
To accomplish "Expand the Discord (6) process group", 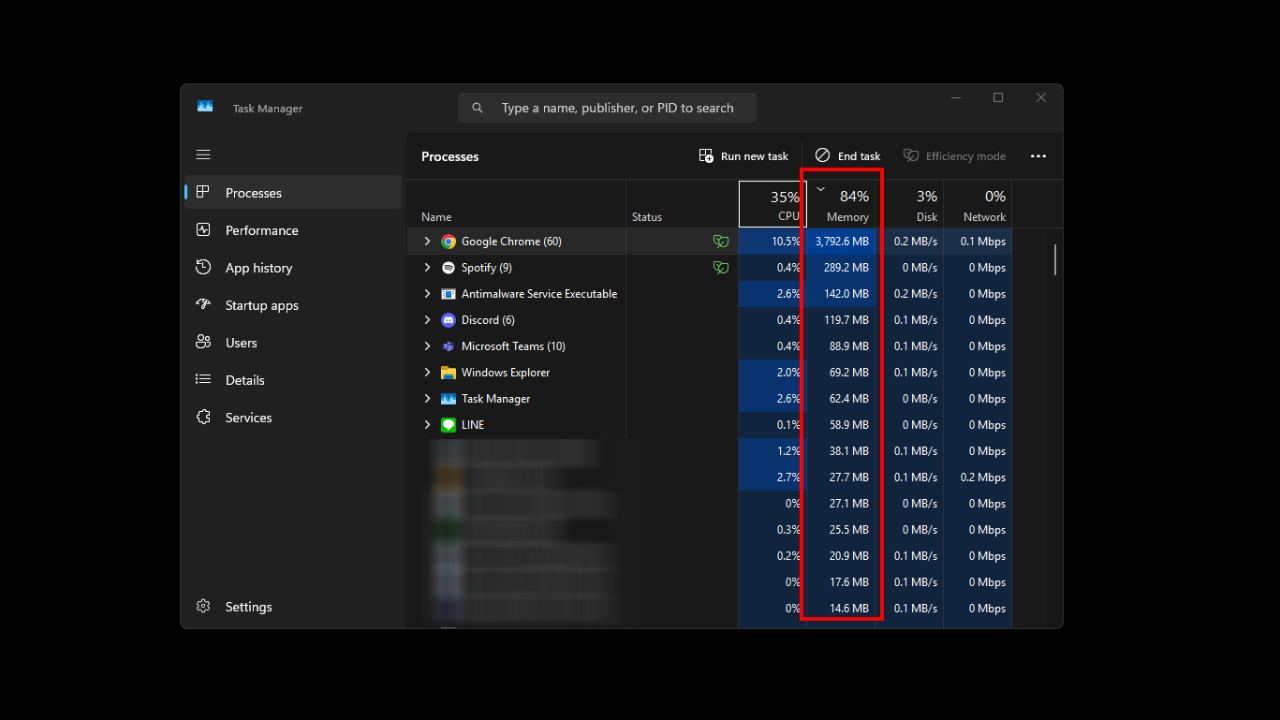I will click(x=427, y=320).
